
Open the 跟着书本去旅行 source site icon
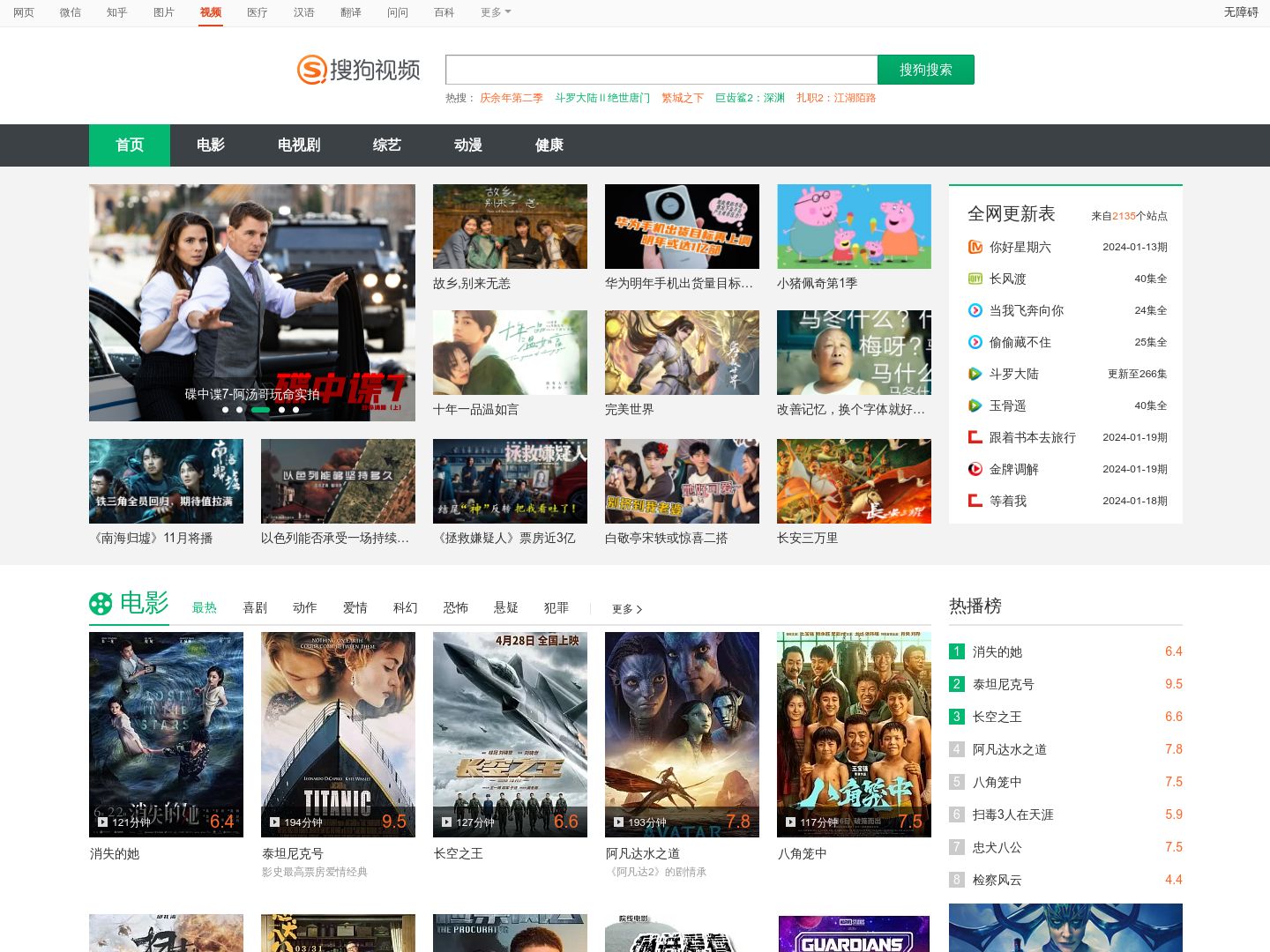tap(975, 437)
